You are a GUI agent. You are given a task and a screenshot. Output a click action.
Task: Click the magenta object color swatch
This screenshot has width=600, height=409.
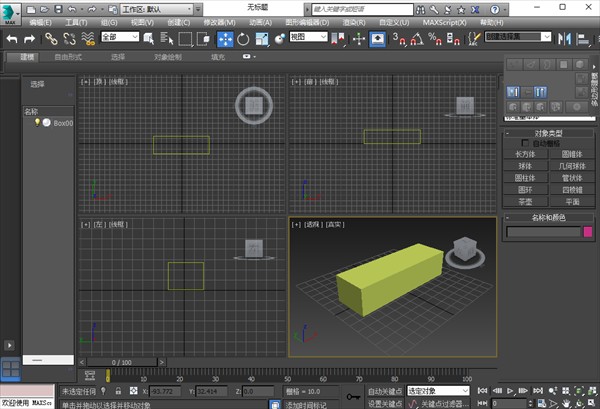tap(588, 232)
